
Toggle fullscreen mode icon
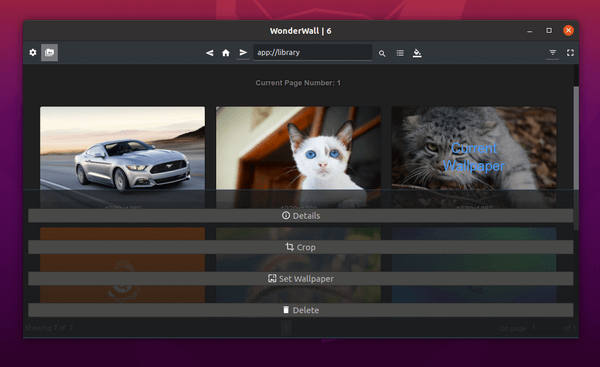pyautogui.click(x=570, y=53)
